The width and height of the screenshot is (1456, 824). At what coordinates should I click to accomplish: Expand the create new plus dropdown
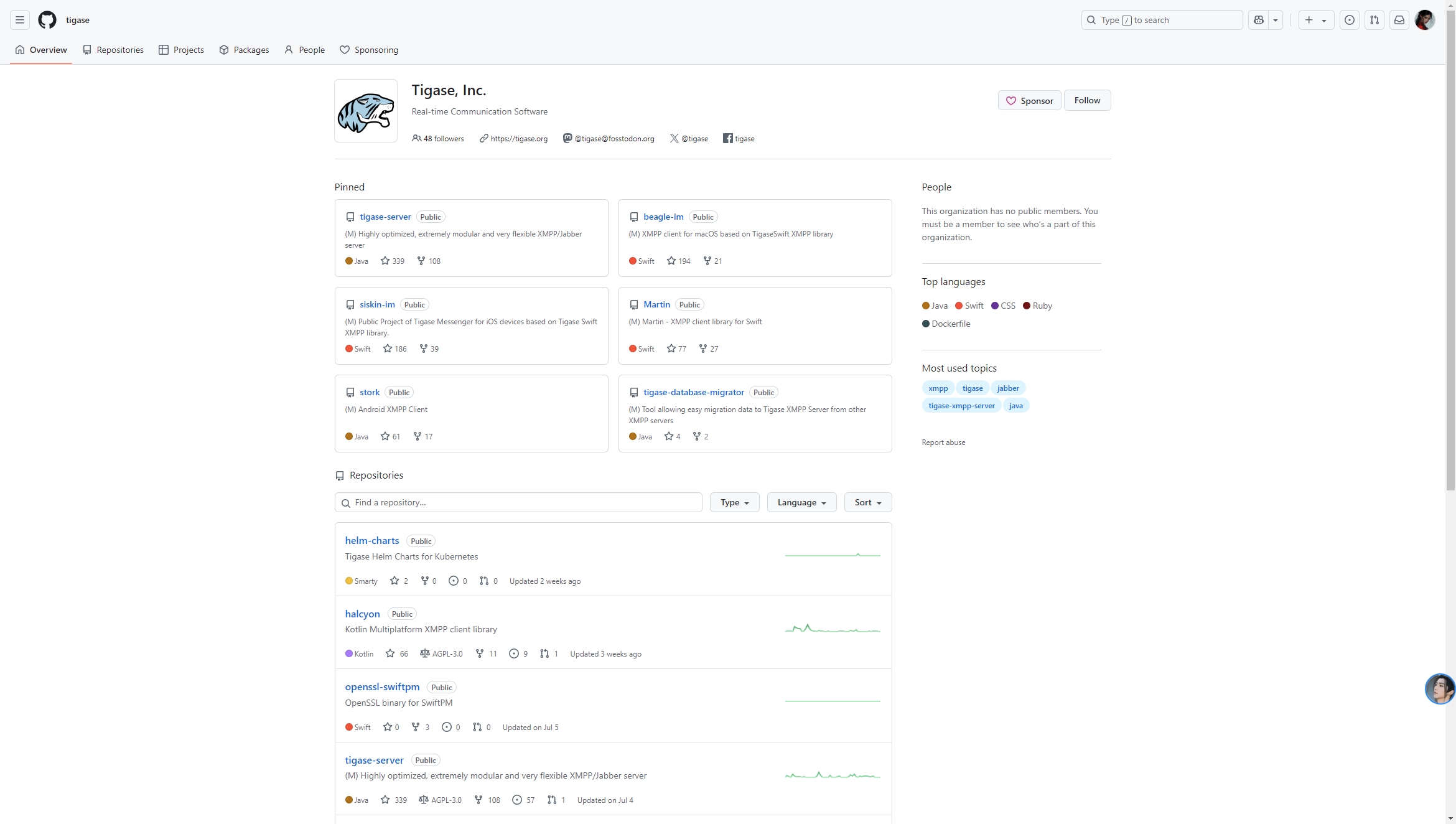click(x=1315, y=20)
